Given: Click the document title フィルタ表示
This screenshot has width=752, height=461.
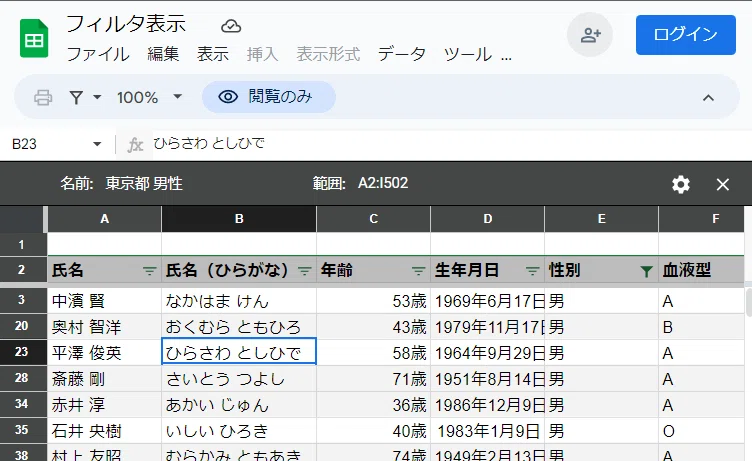Looking at the screenshot, I should 126,24.
